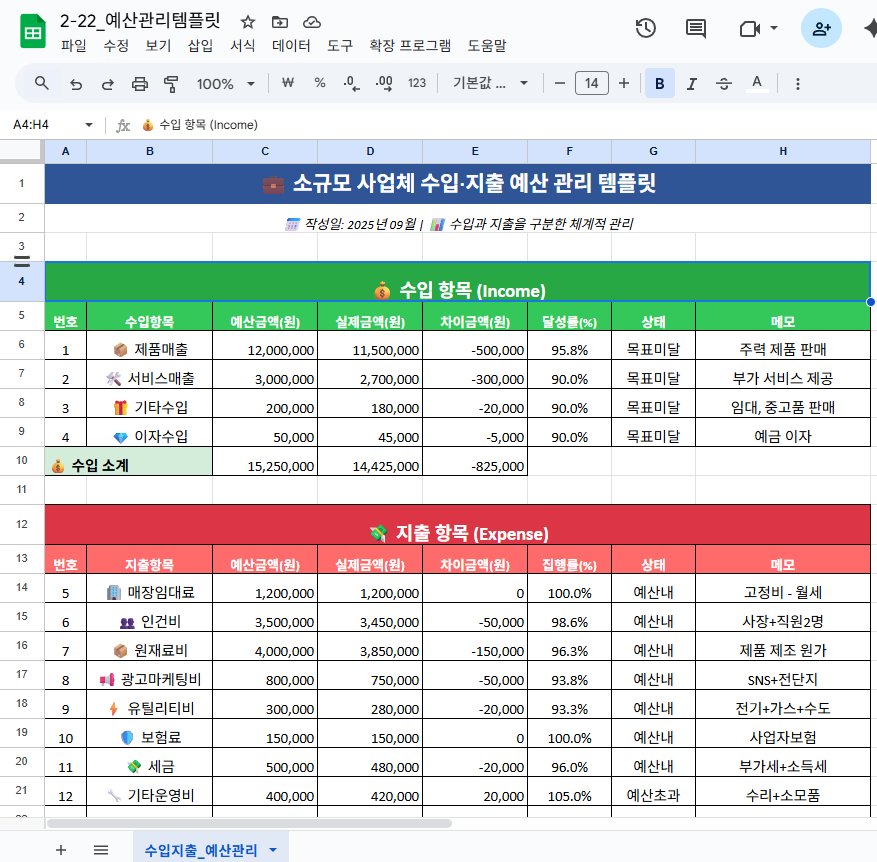Image resolution: width=877 pixels, height=862 pixels.
Task: Select cell with 12,000,000
Action: (x=265, y=345)
